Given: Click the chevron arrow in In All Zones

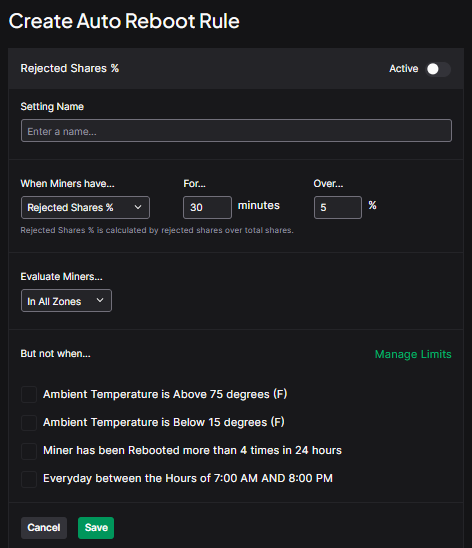Looking at the screenshot, I should click(x=100, y=300).
